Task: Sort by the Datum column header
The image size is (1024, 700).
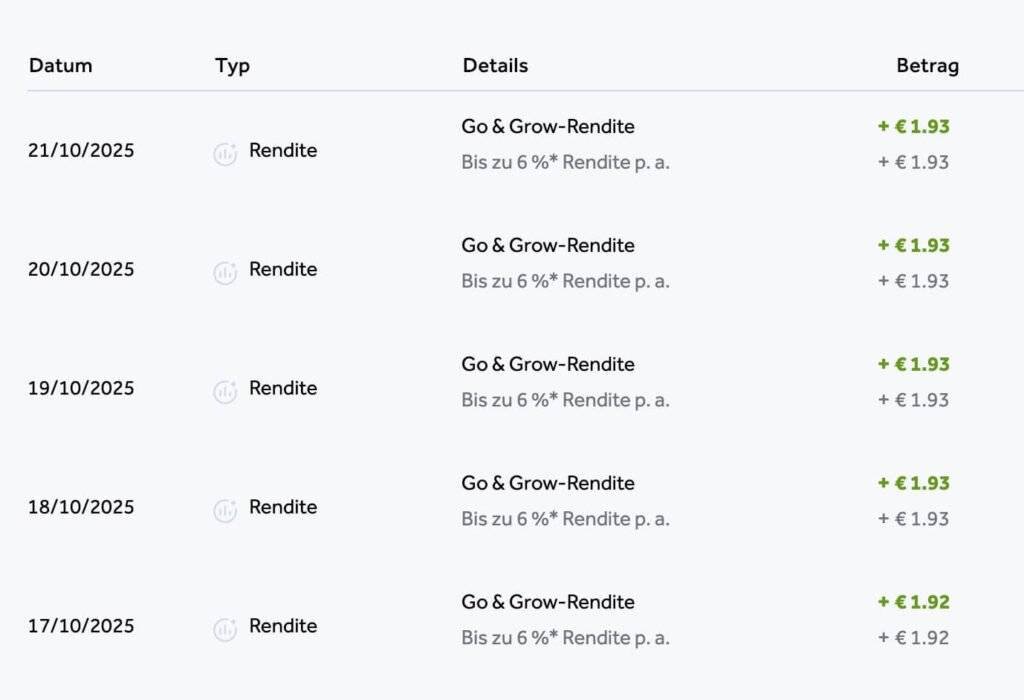Action: [x=61, y=66]
